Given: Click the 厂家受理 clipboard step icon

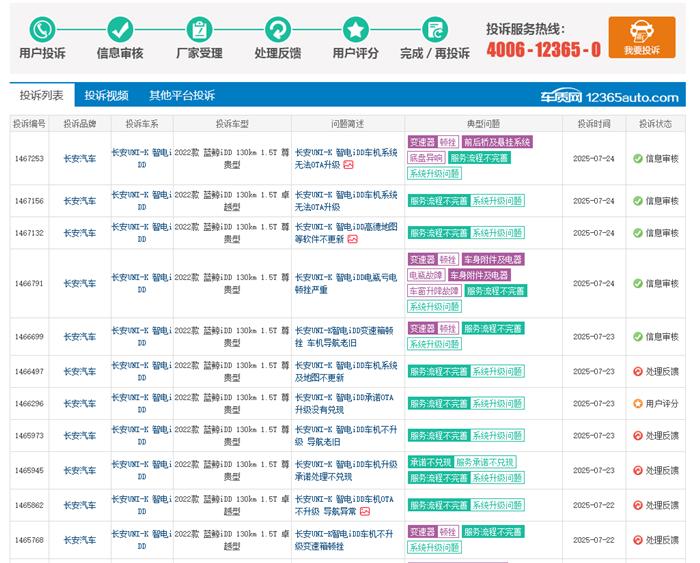Looking at the screenshot, I should (199, 29).
